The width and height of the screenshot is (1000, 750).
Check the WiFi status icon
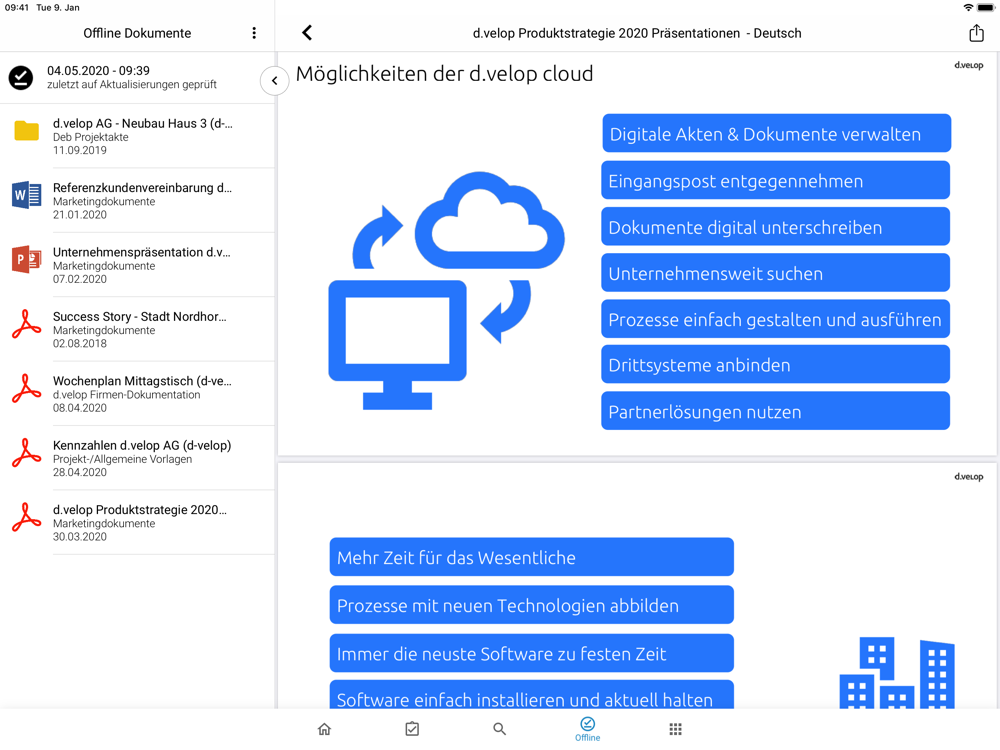(968, 8)
